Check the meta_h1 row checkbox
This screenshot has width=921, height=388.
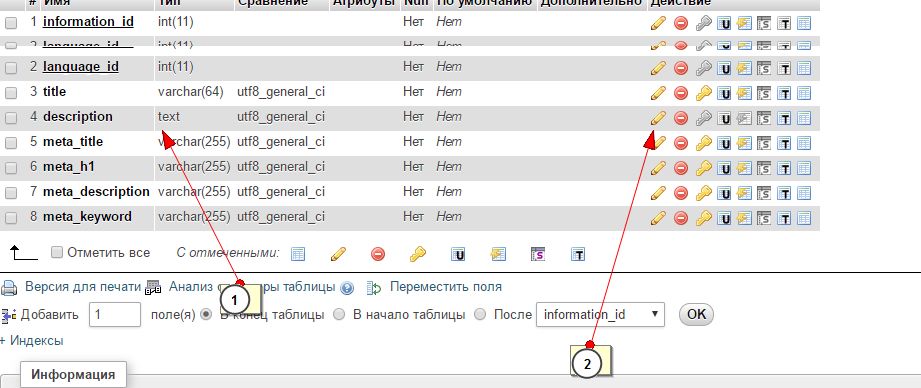tap(11, 168)
